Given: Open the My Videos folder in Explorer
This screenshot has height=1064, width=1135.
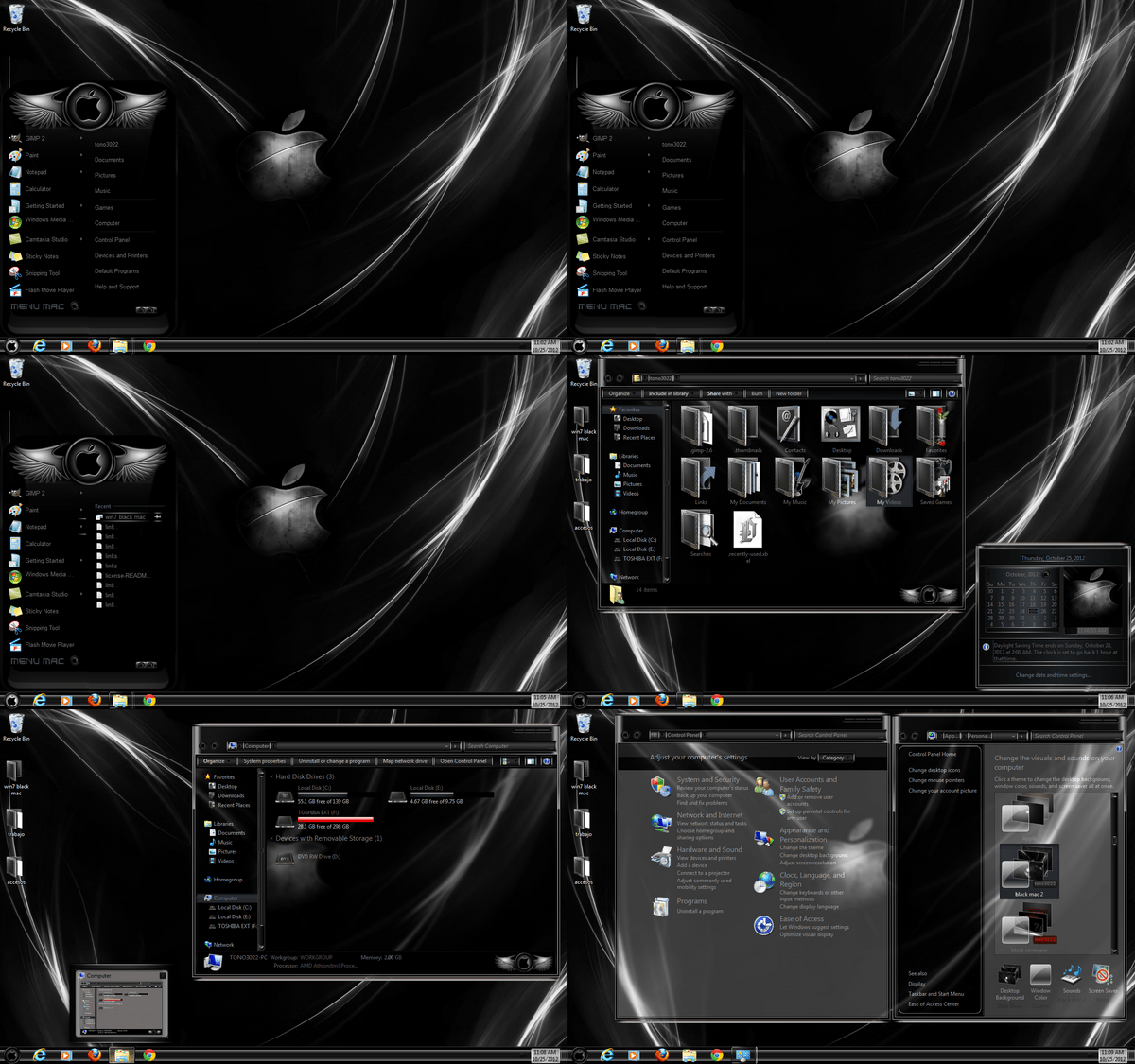Looking at the screenshot, I should 887,482.
